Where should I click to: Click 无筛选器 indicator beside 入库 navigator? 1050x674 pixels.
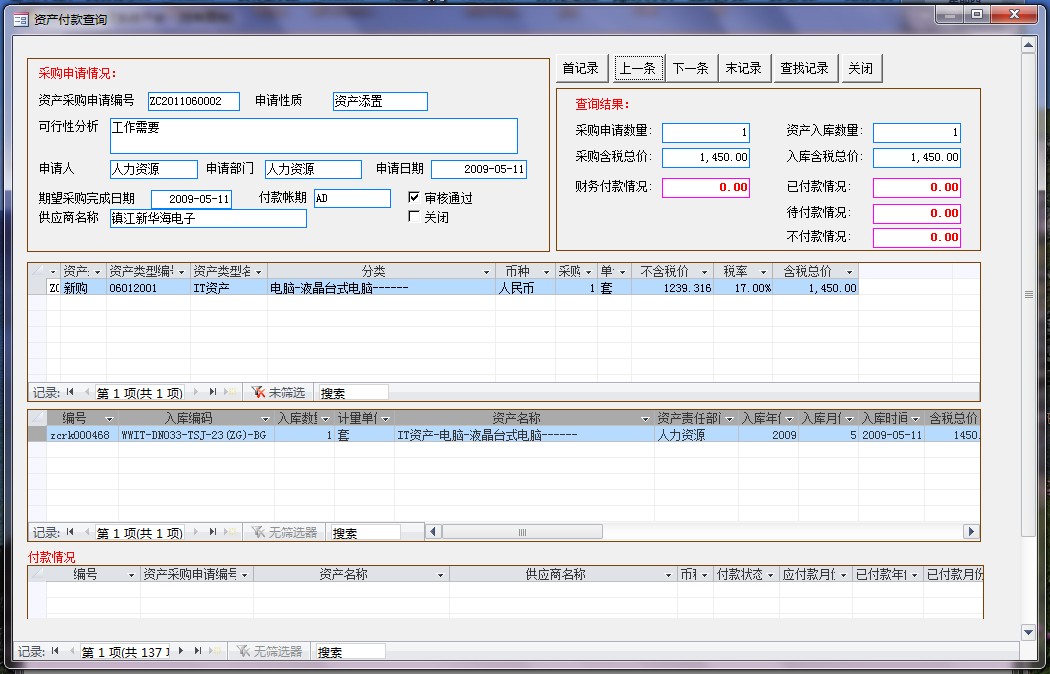pyautogui.click(x=284, y=533)
